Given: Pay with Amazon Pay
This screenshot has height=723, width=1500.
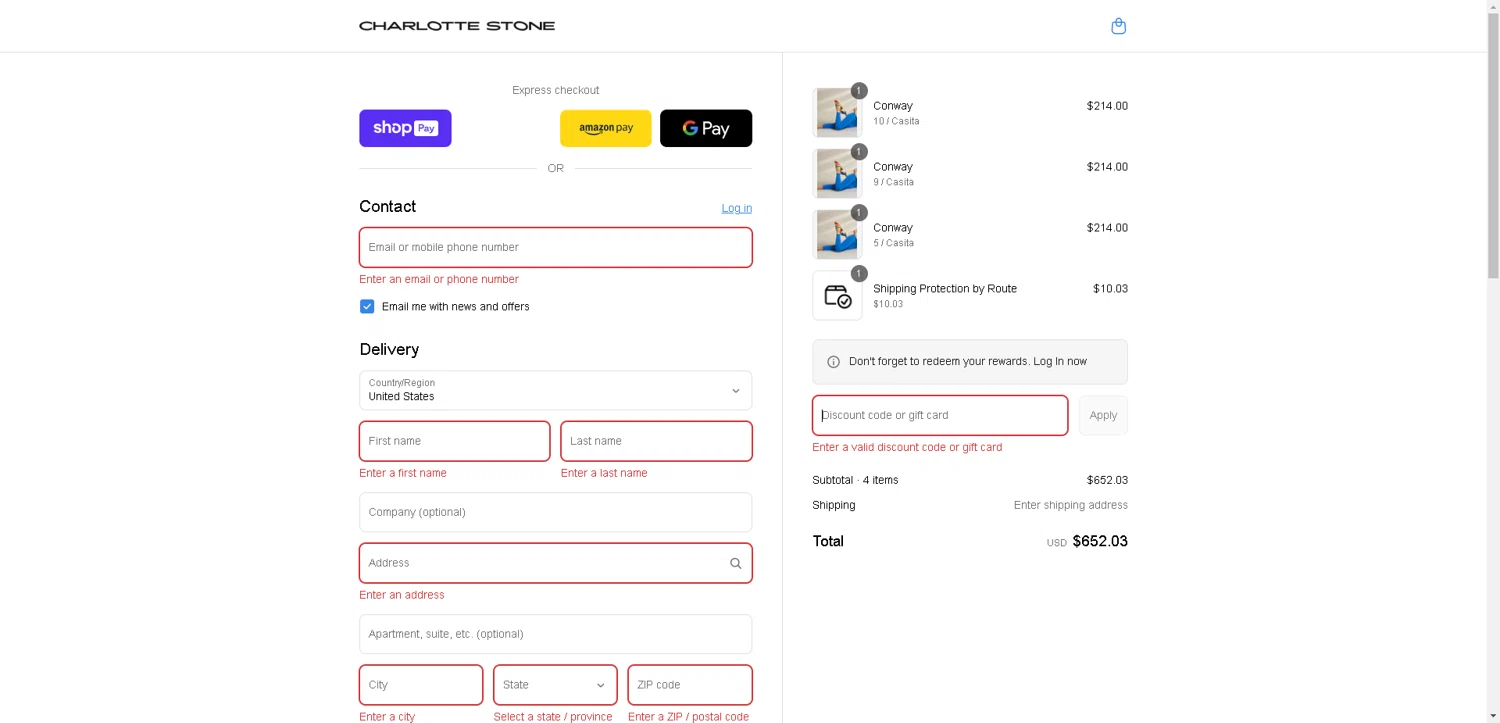Looking at the screenshot, I should [x=605, y=128].
